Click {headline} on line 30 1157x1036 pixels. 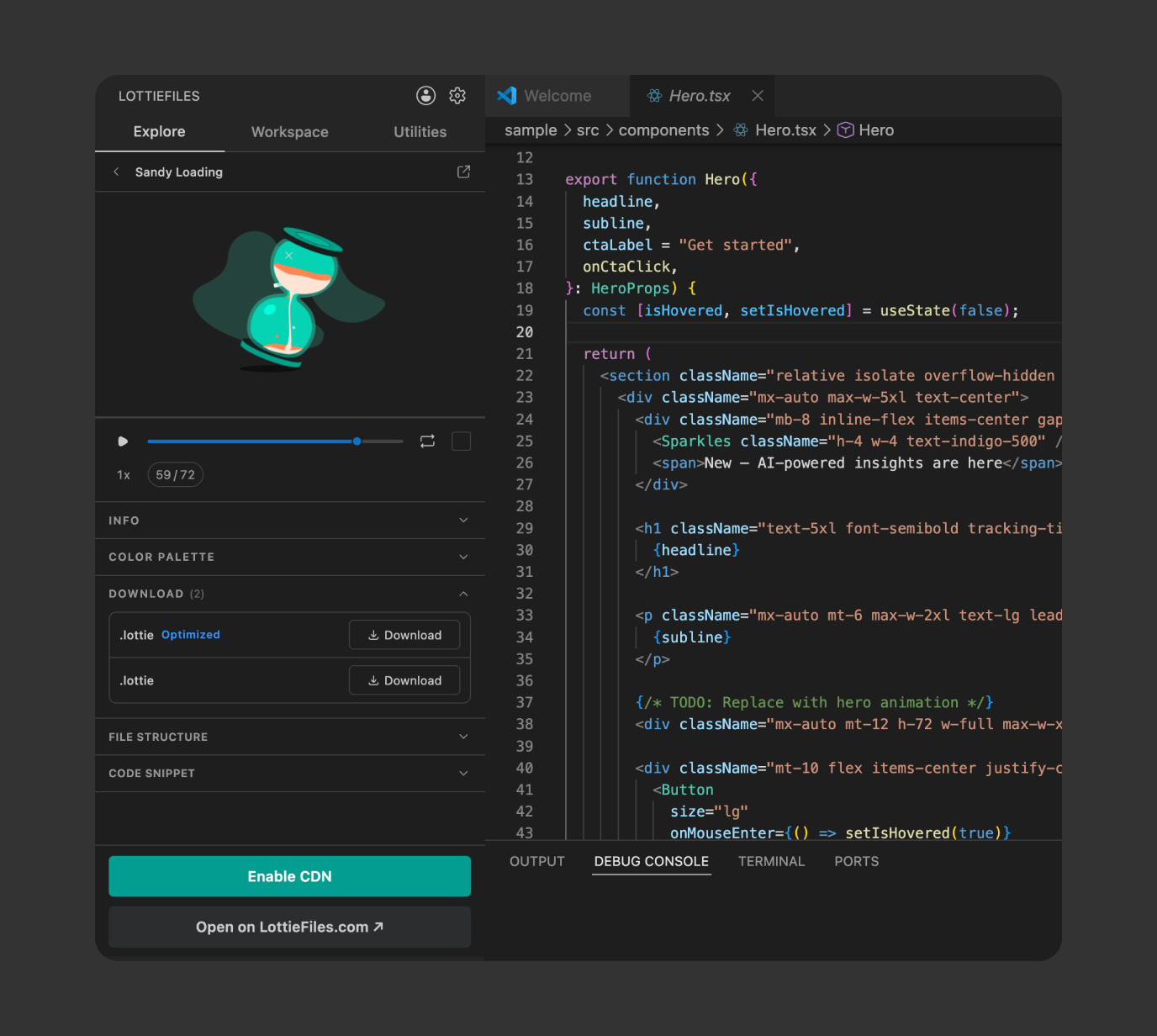(696, 550)
